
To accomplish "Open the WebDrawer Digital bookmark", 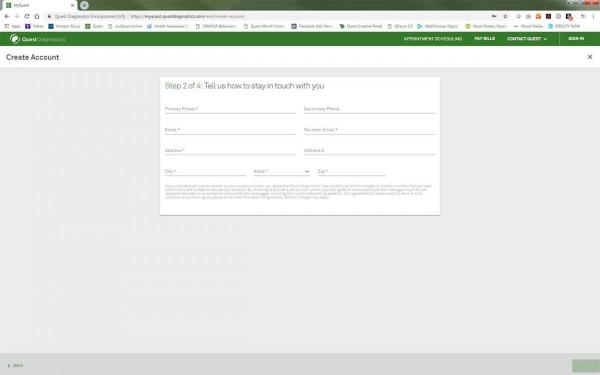I will click(x=437, y=26).
